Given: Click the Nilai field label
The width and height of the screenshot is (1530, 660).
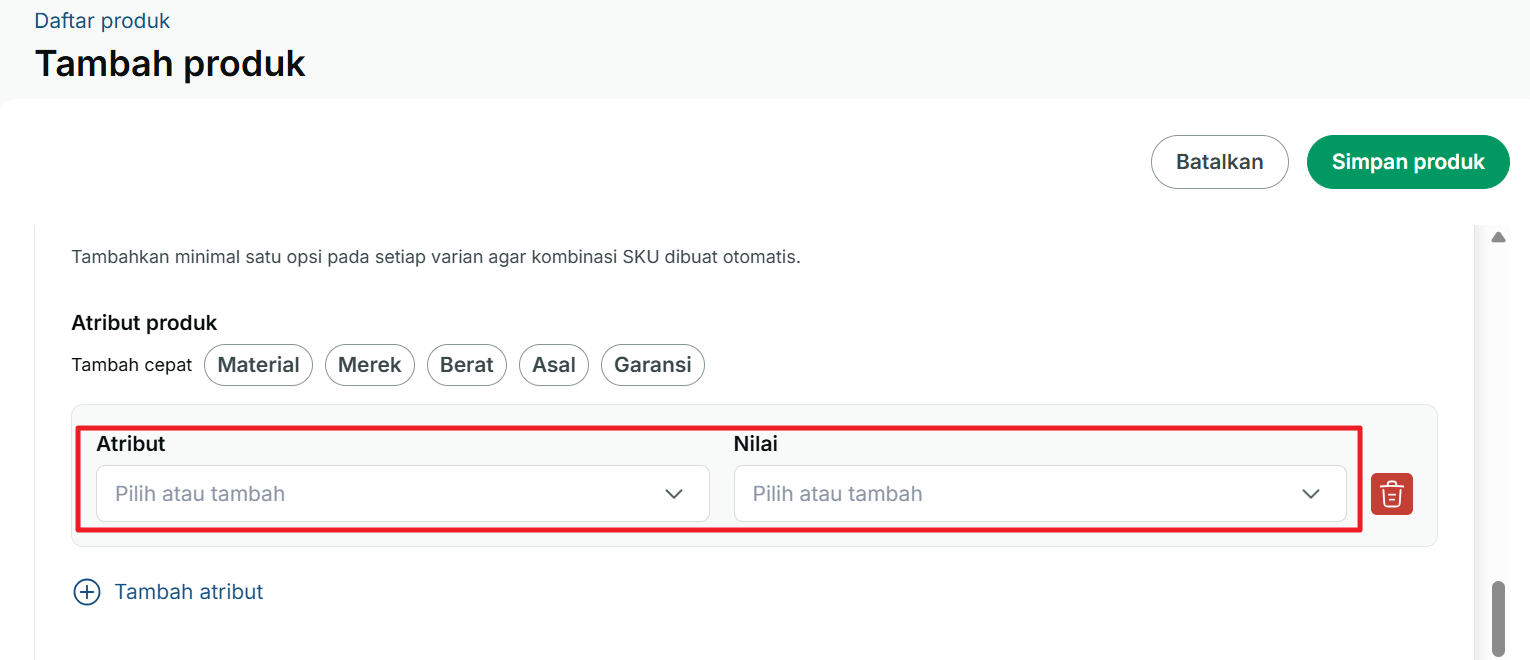Looking at the screenshot, I should pyautogui.click(x=755, y=444).
